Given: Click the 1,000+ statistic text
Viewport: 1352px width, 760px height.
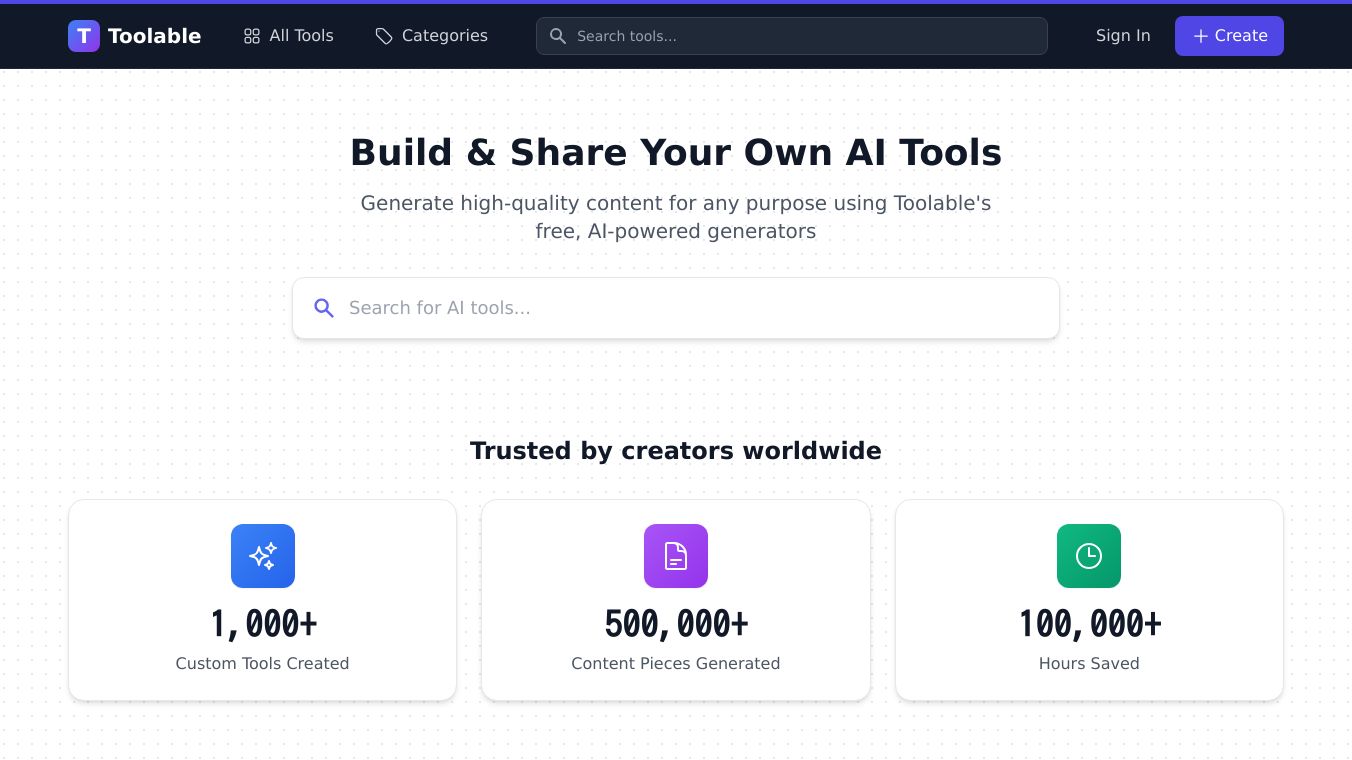Looking at the screenshot, I should point(263,624).
